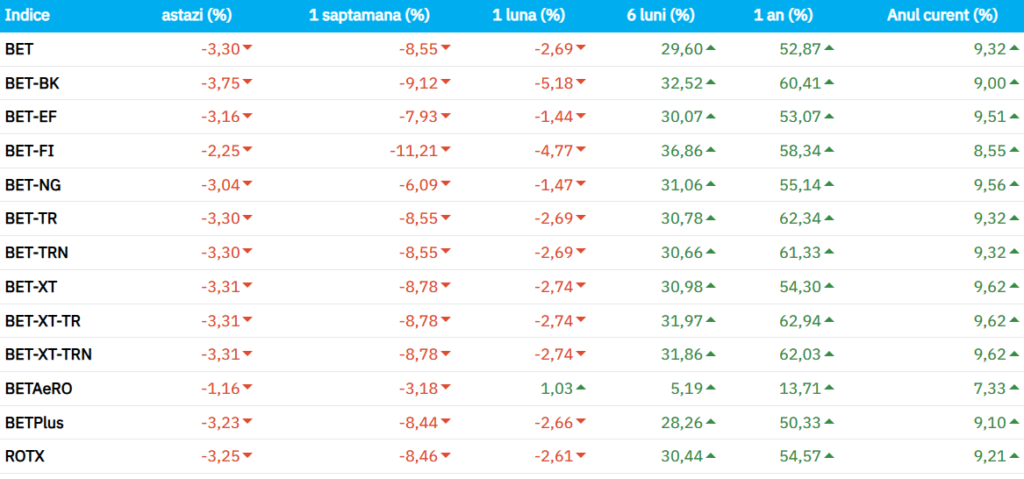Screen dimensions: 1024x479
Task: Click the green up arrow beside BETAeRO 1 luna 1,03
Action: point(581,388)
